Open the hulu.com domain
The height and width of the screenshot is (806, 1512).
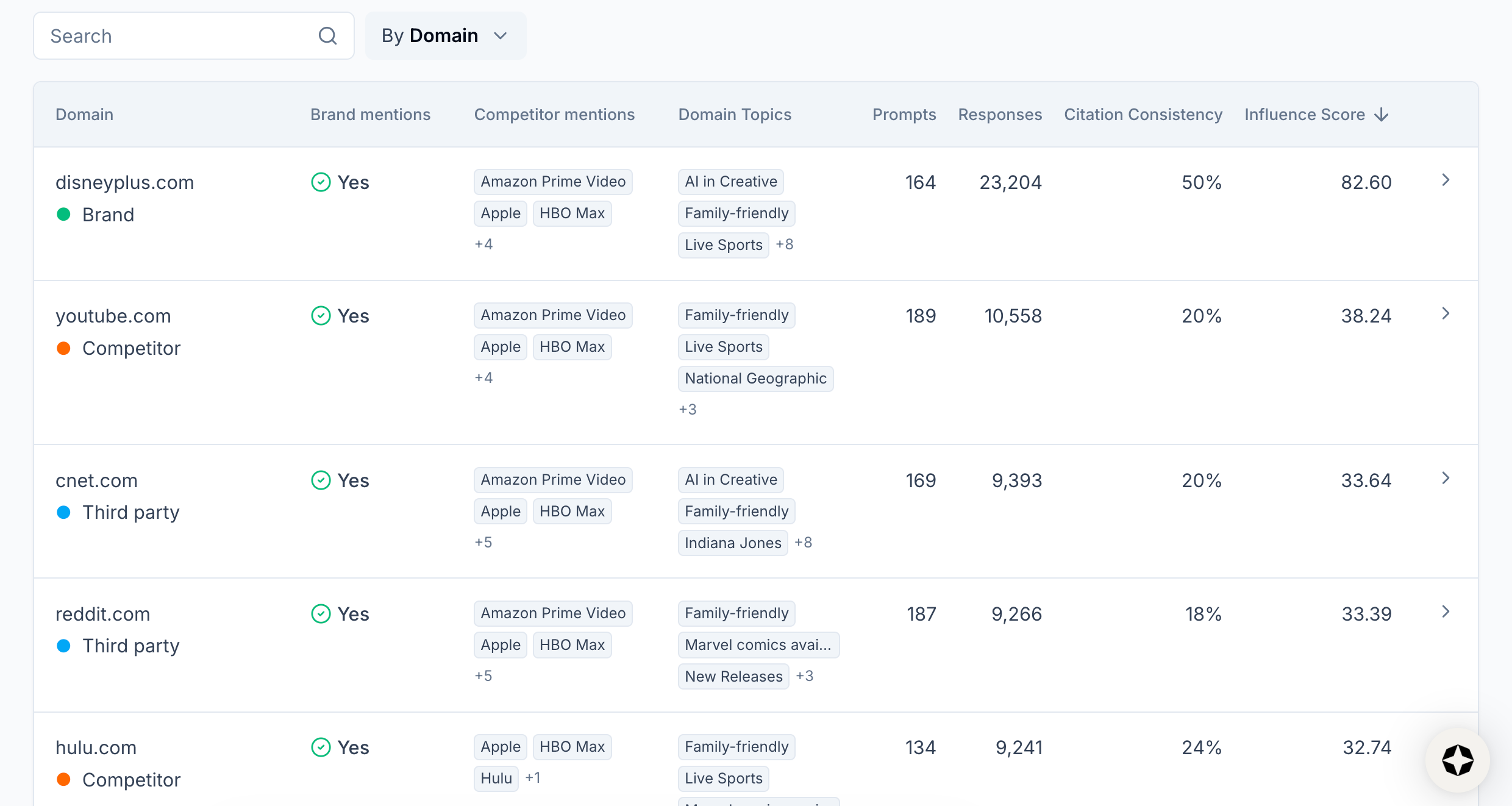pos(96,747)
